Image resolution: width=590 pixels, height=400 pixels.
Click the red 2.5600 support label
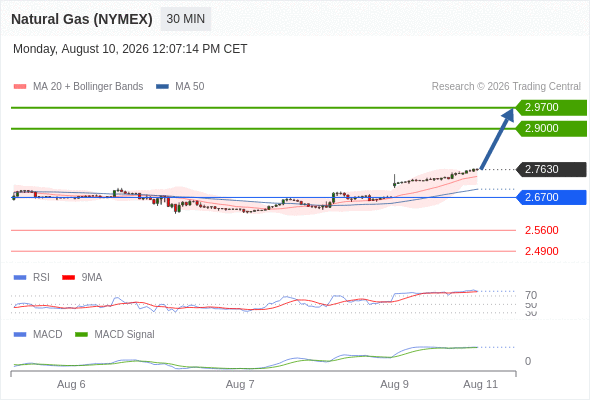pyautogui.click(x=541, y=230)
